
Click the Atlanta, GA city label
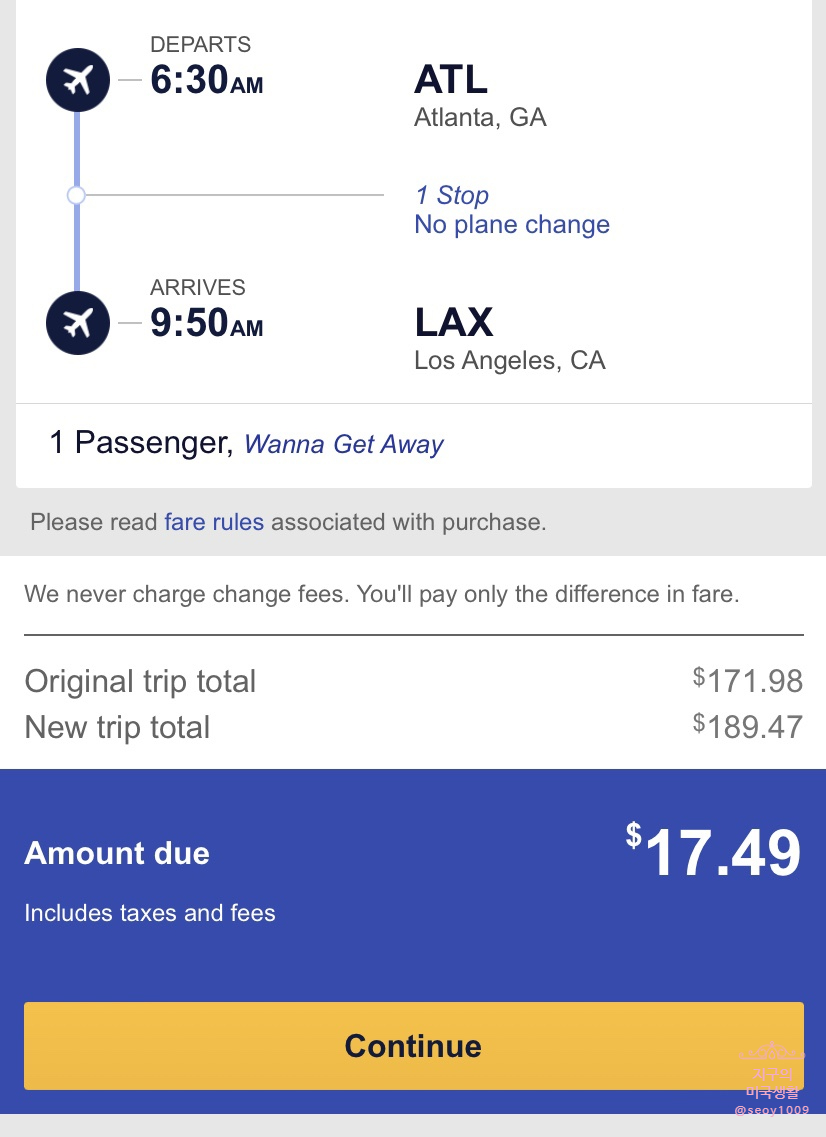(x=480, y=117)
